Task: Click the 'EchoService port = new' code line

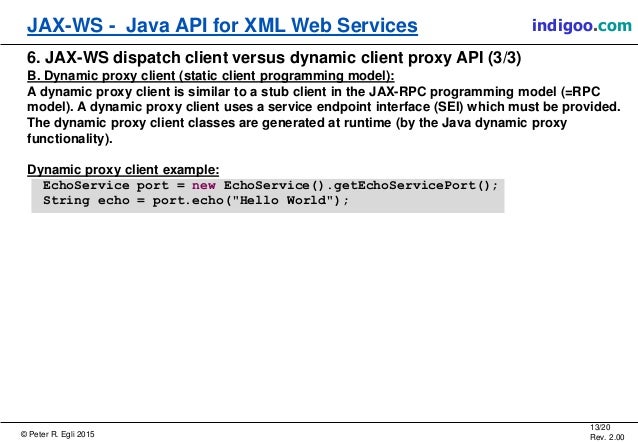Action: pos(271,186)
